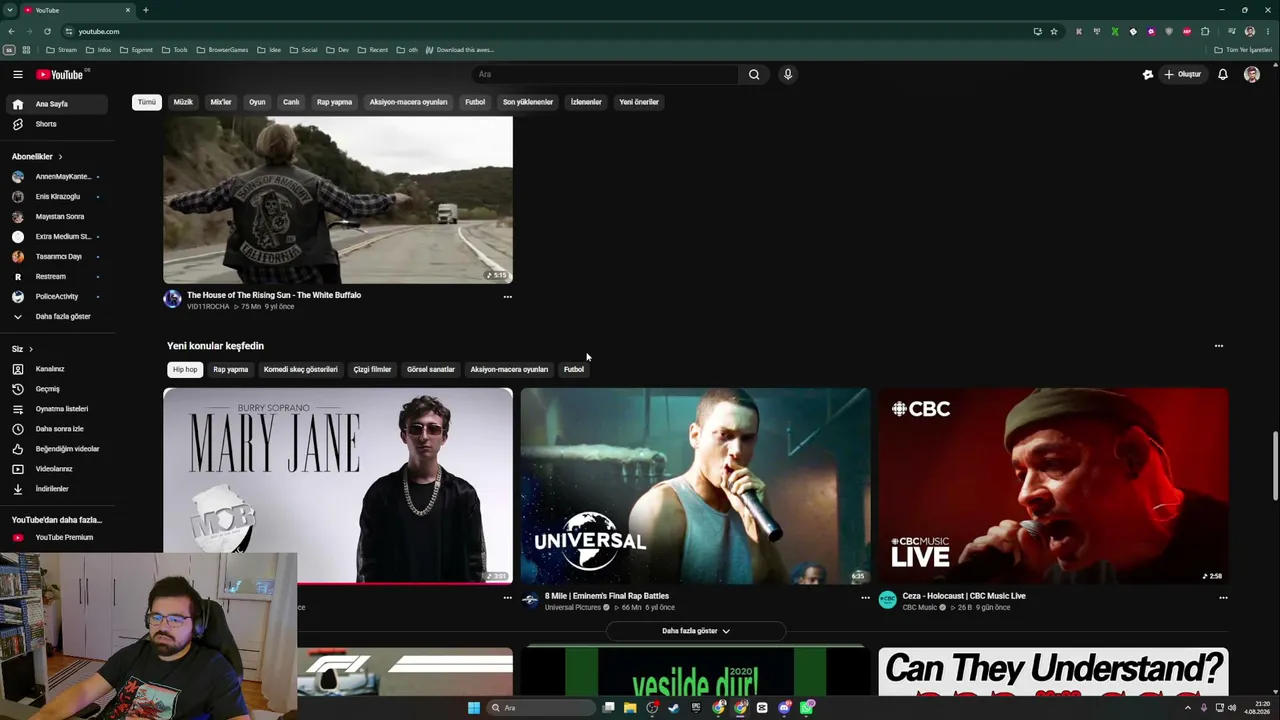Open the YouTube account avatar menu
The image size is (1280, 720).
pos(1251,74)
